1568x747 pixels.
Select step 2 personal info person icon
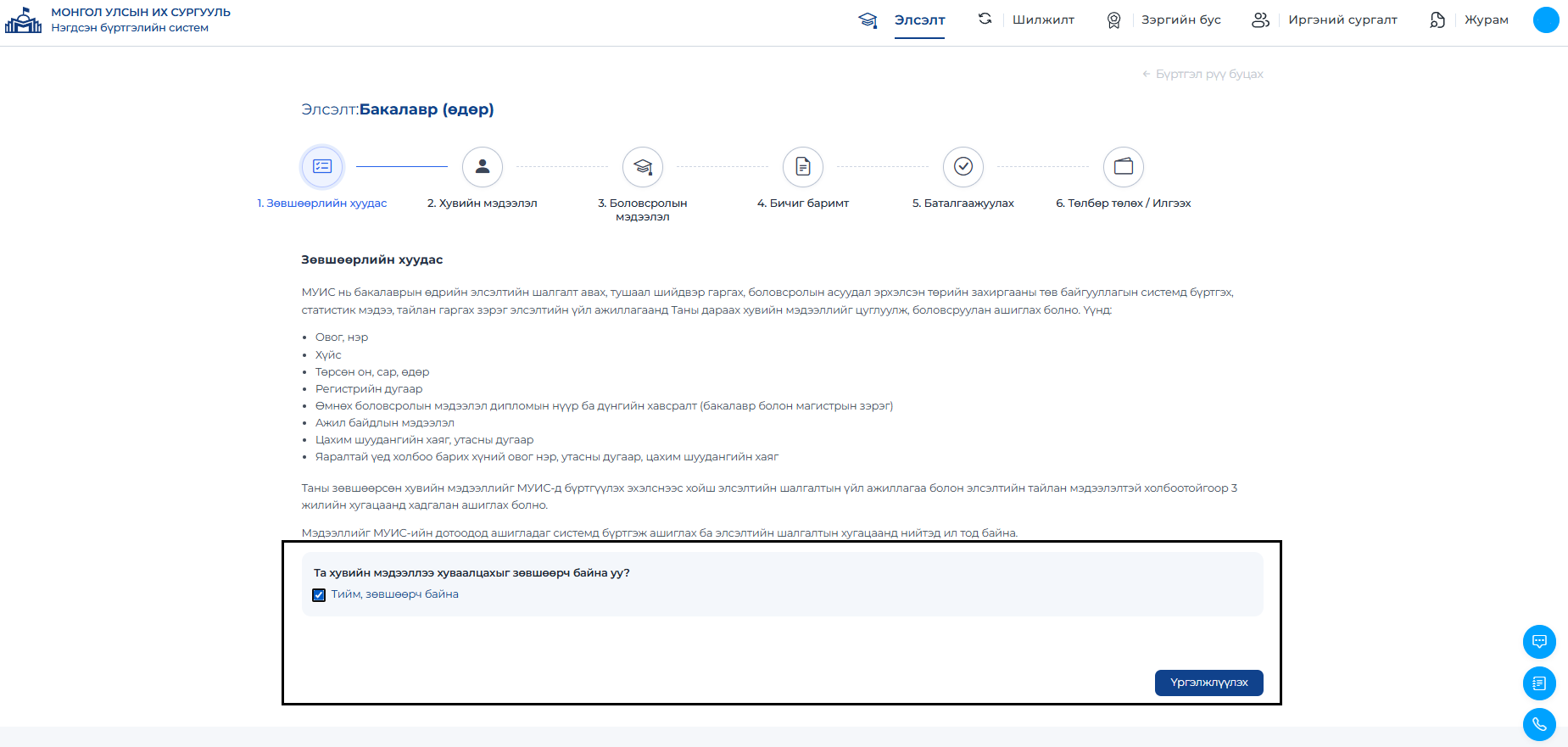(x=483, y=166)
